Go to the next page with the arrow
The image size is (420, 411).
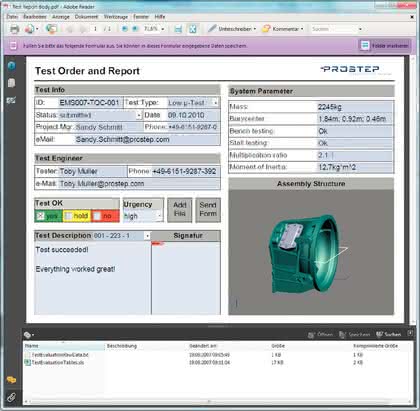pos(83,29)
